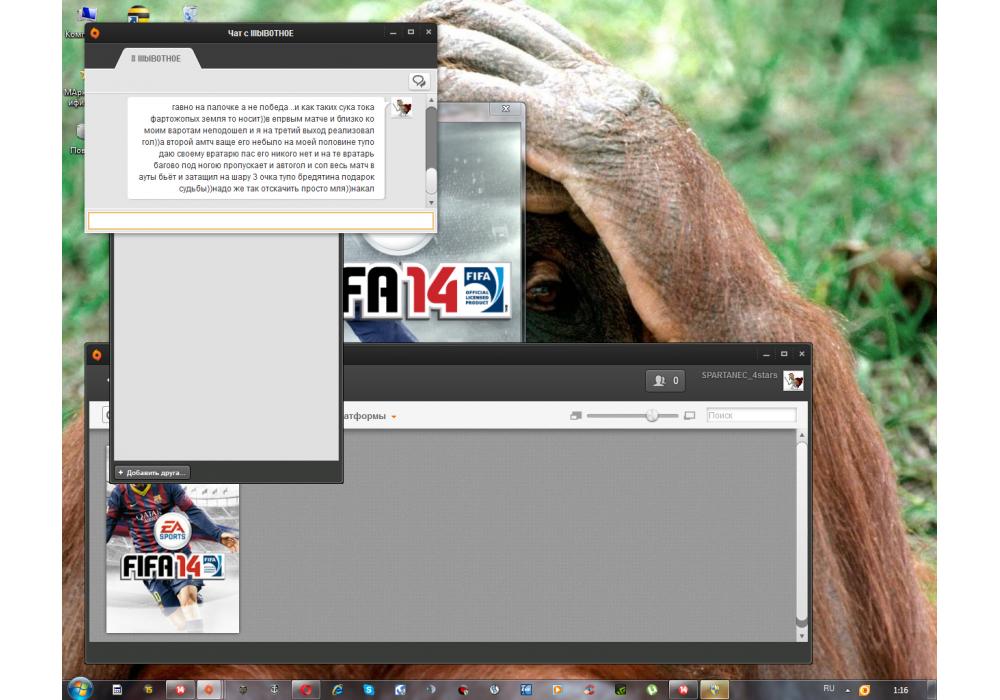Click the Skype icon in the taskbar
1000x700 pixels.
click(x=369, y=689)
